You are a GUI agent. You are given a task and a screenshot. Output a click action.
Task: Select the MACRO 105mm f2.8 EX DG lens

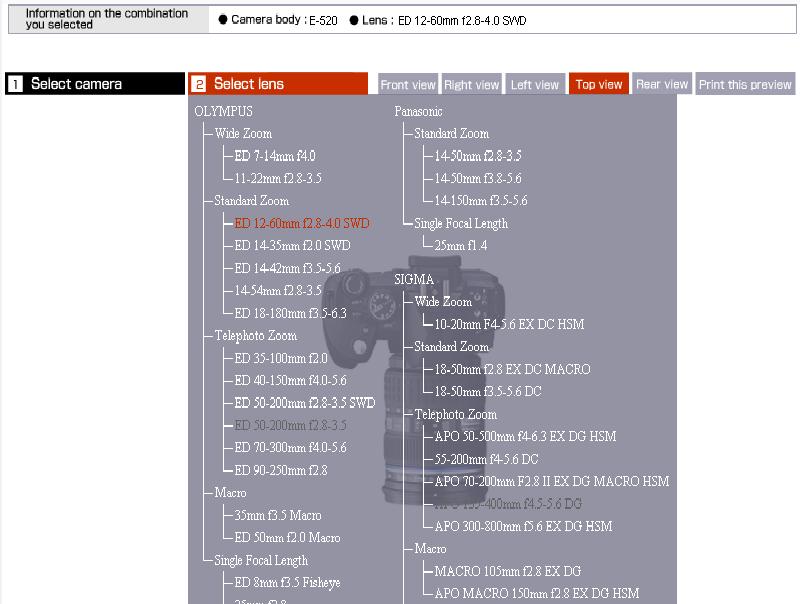(508, 571)
